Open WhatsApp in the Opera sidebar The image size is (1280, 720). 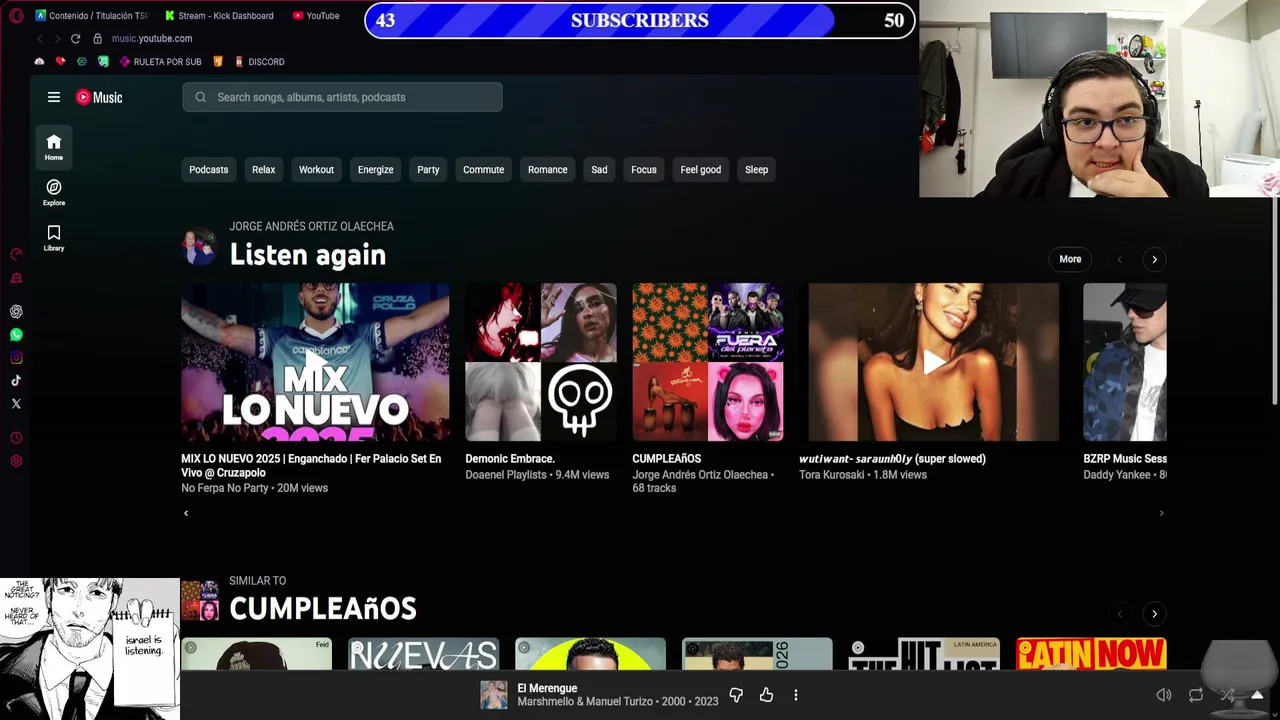(16, 335)
